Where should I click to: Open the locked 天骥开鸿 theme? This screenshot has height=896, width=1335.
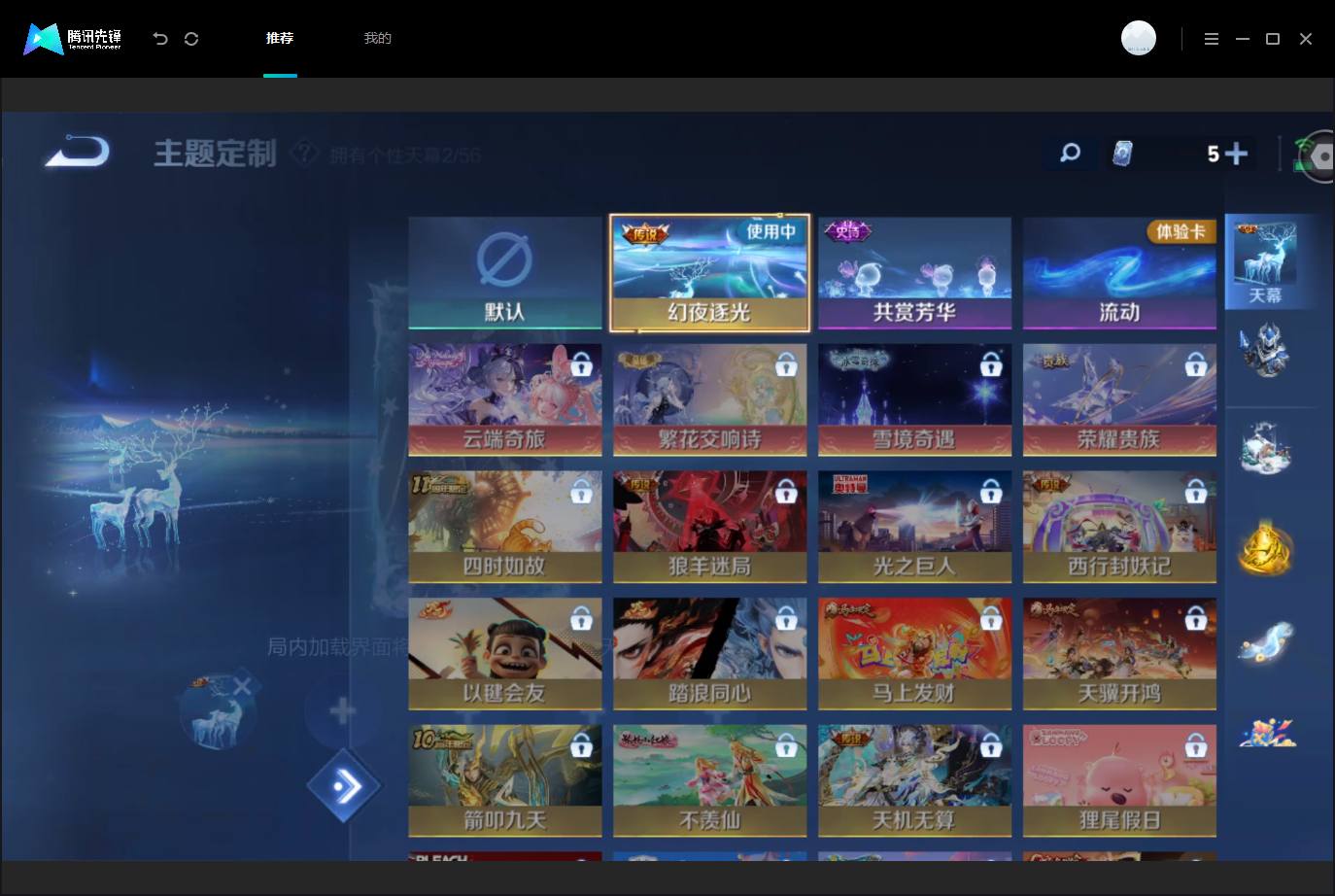[x=1119, y=654]
